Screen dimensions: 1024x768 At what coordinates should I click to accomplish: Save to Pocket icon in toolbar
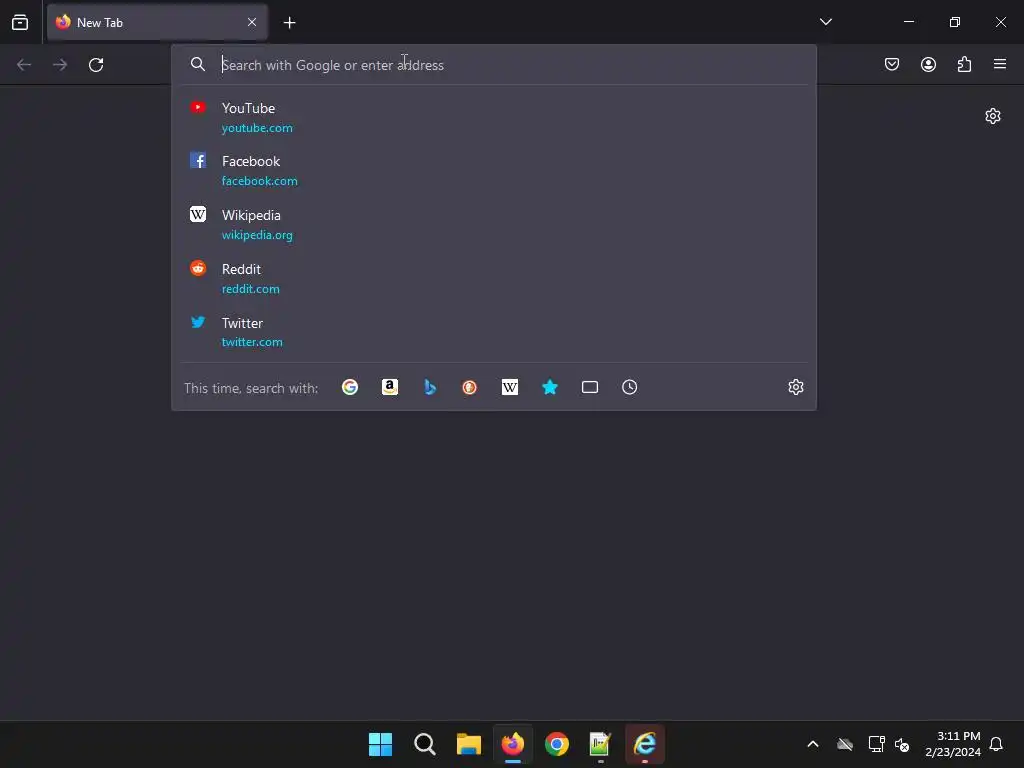coord(891,64)
